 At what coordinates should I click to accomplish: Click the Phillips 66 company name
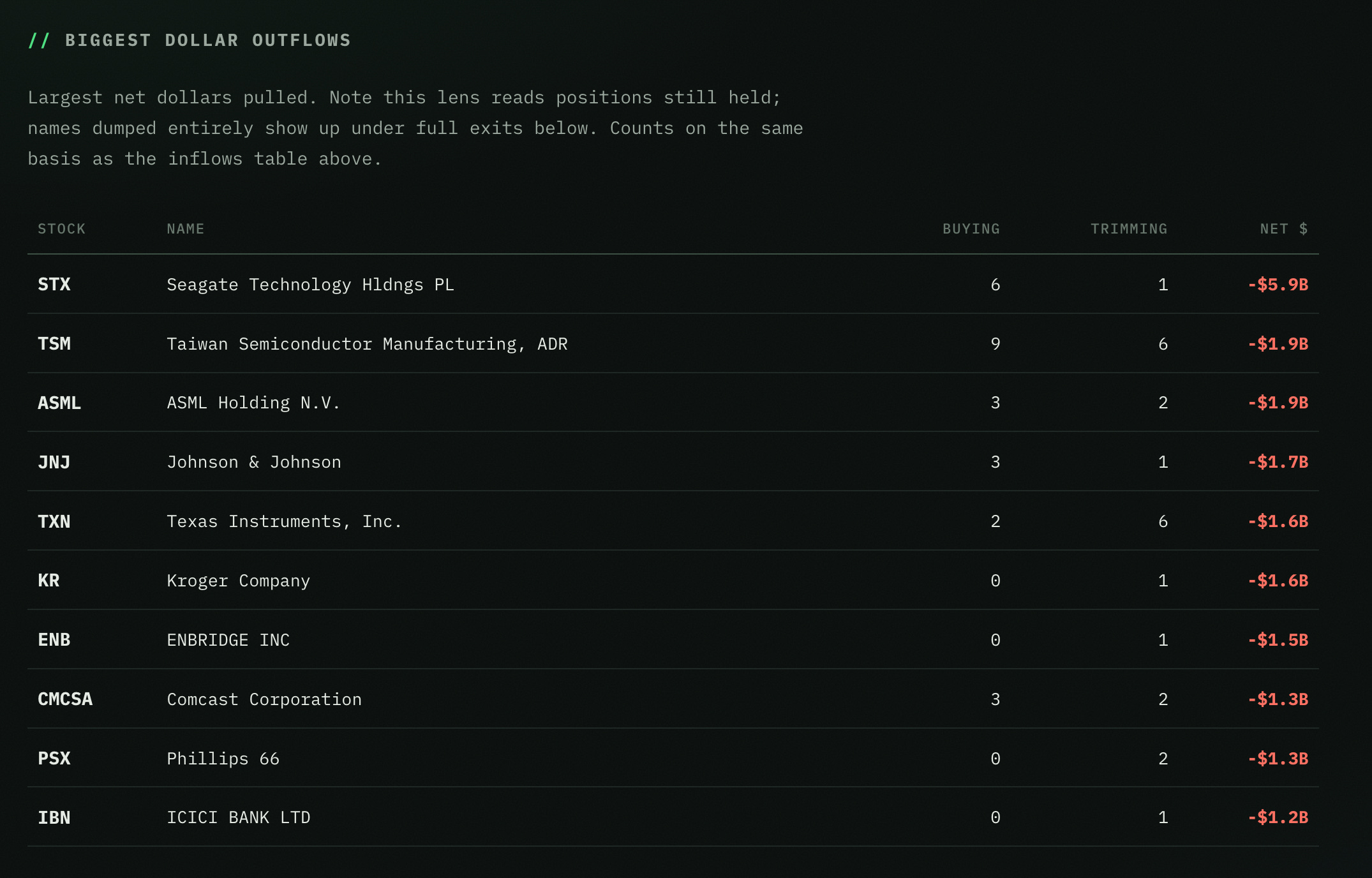click(x=223, y=759)
